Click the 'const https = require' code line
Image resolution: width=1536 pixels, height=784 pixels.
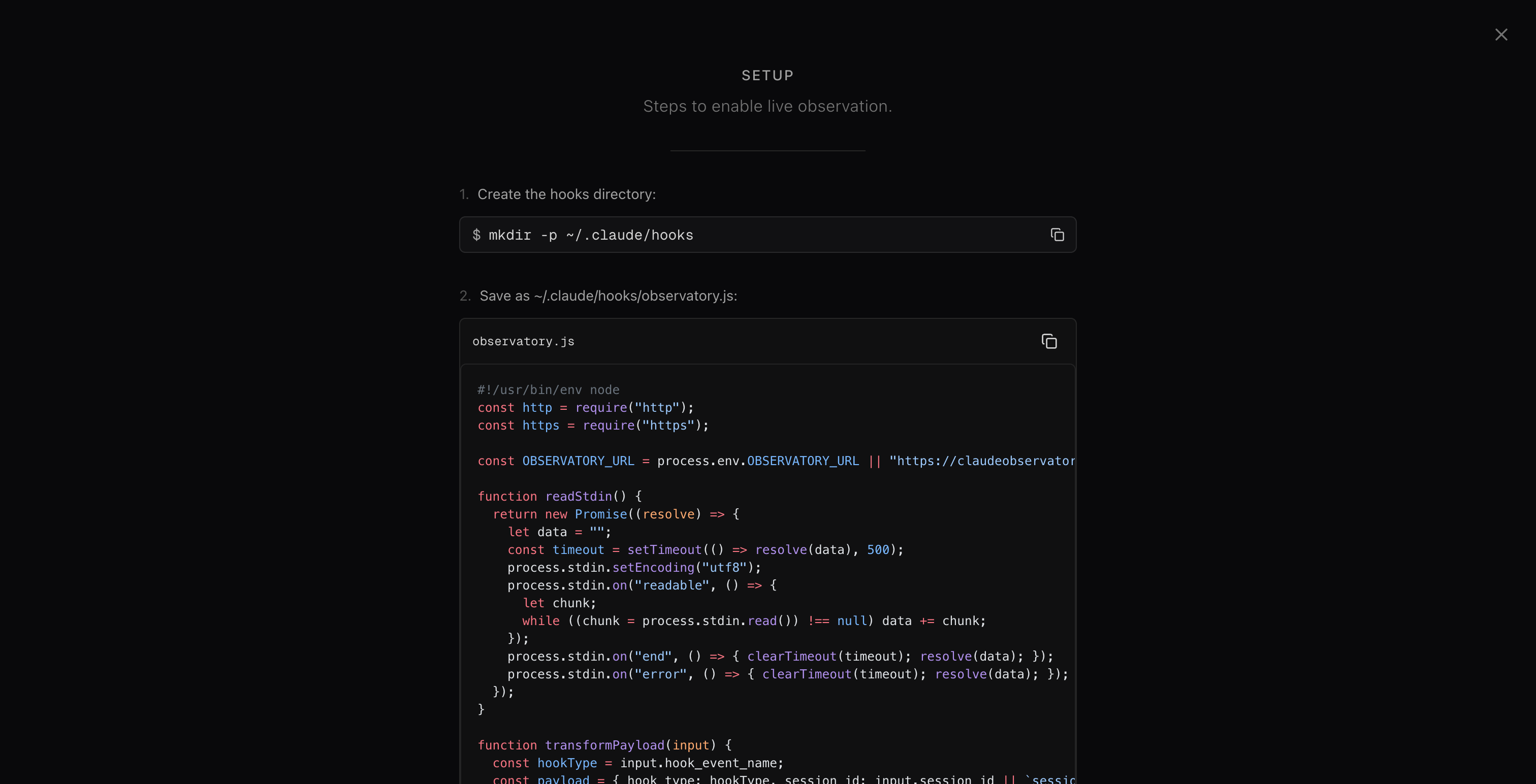[592, 426]
